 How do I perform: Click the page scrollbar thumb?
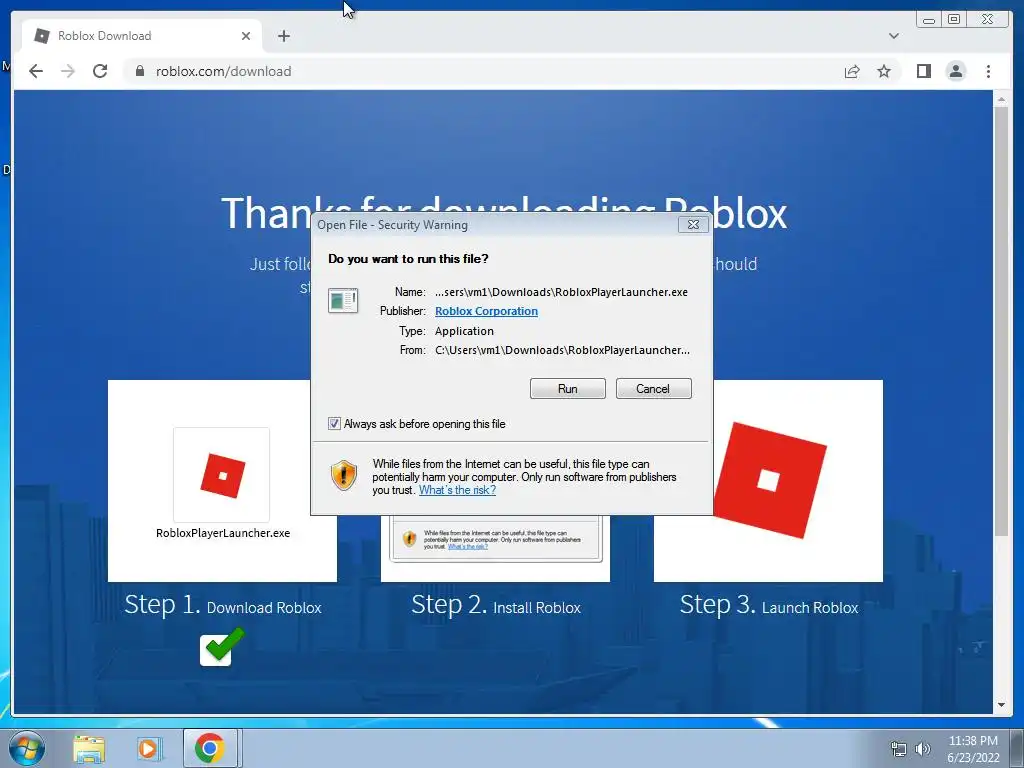coord(1001,320)
